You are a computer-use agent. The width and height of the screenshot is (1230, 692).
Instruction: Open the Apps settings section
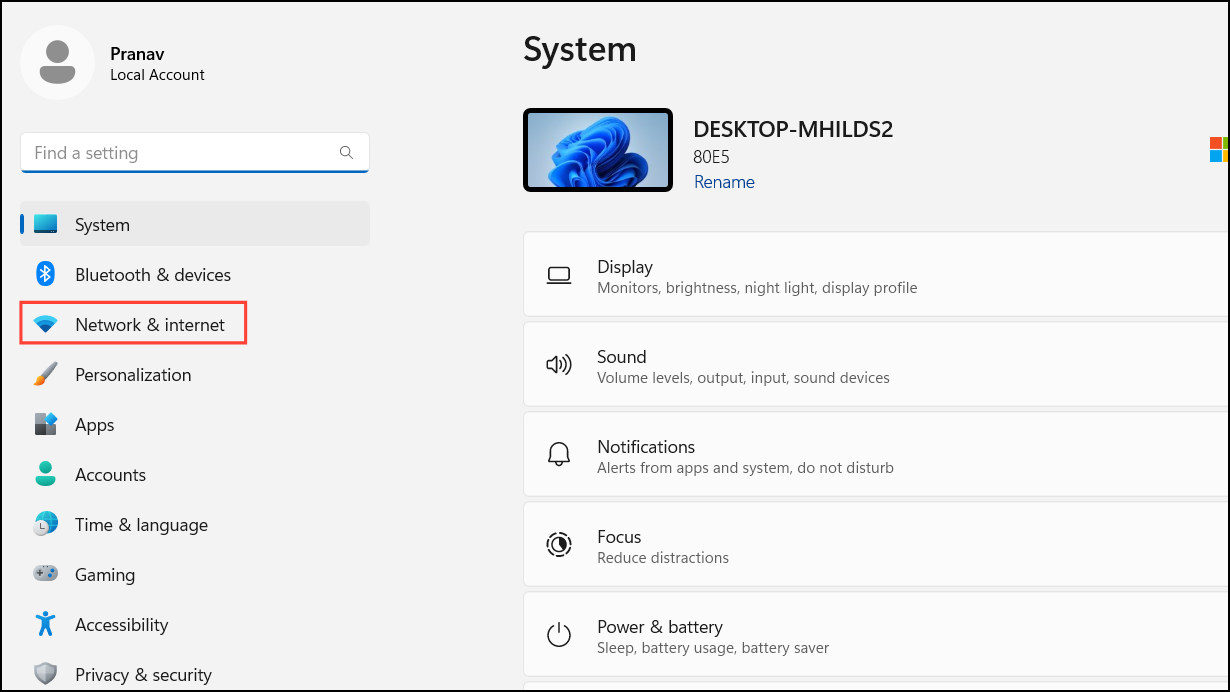(195, 424)
